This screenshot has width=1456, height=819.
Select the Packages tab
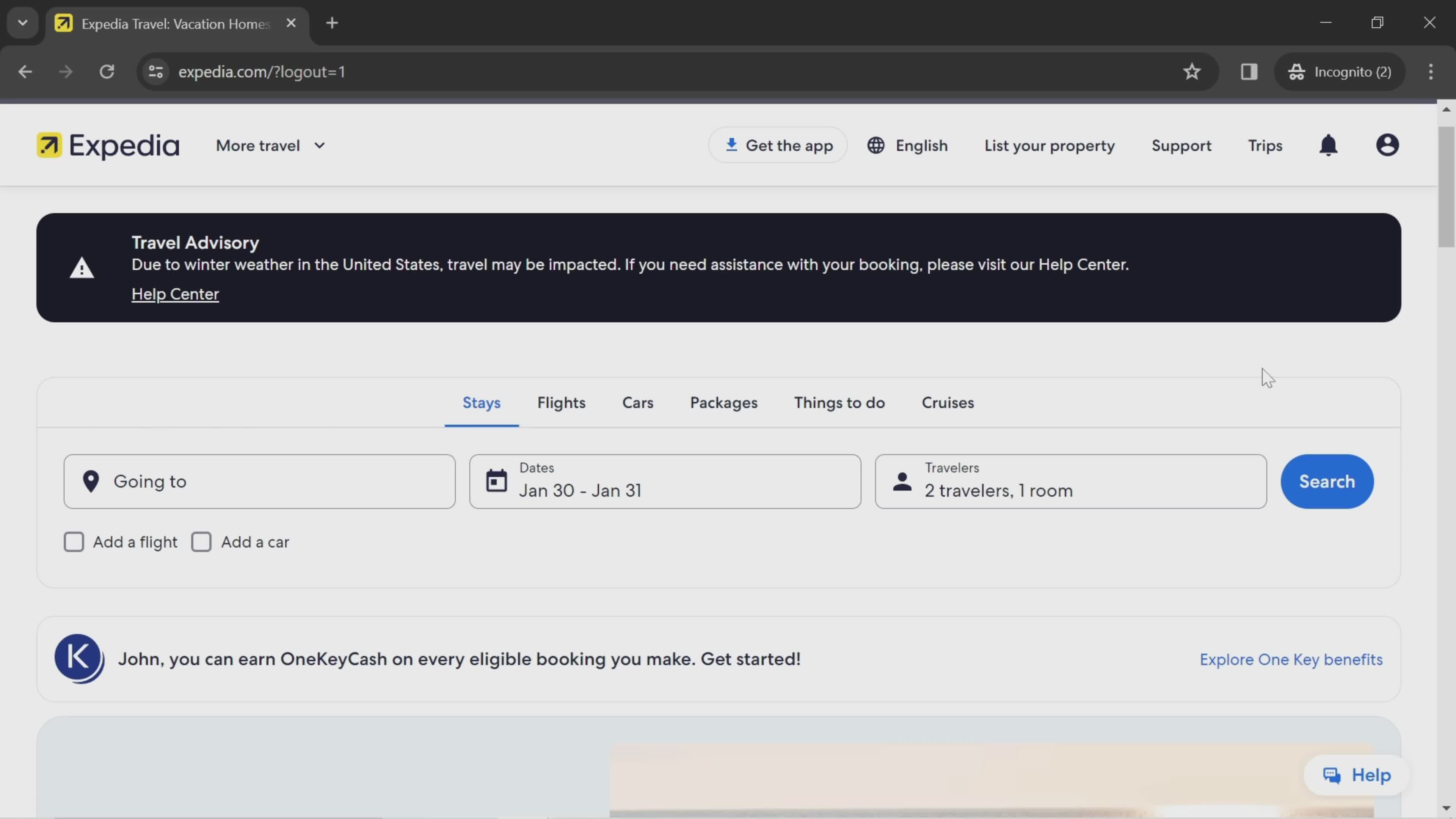point(724,402)
